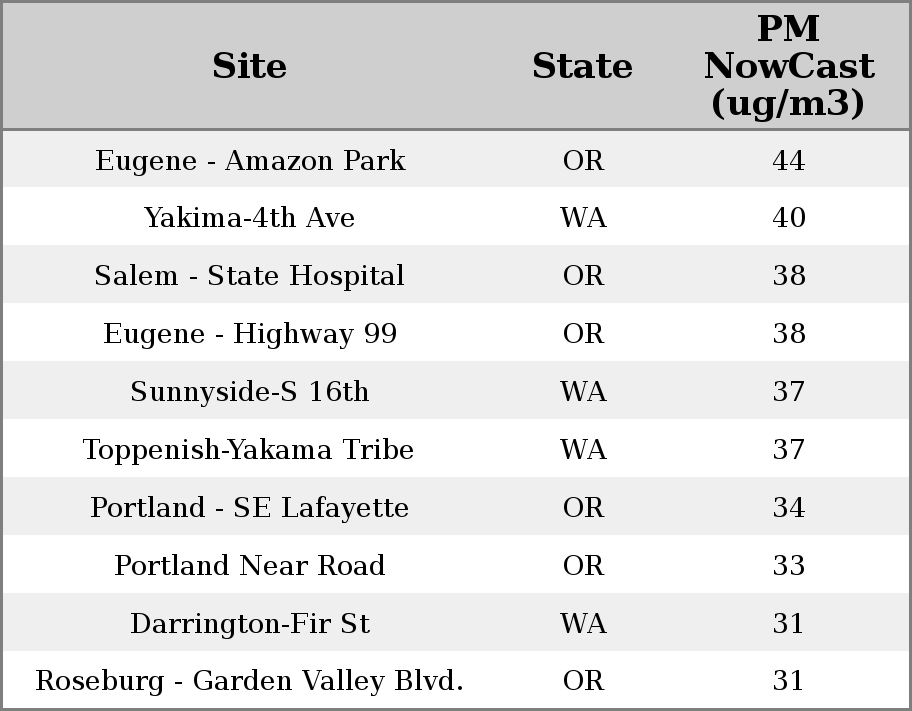The width and height of the screenshot is (912, 711).
Task: Select the Yakima-4th Ave site name
Action: (250, 218)
